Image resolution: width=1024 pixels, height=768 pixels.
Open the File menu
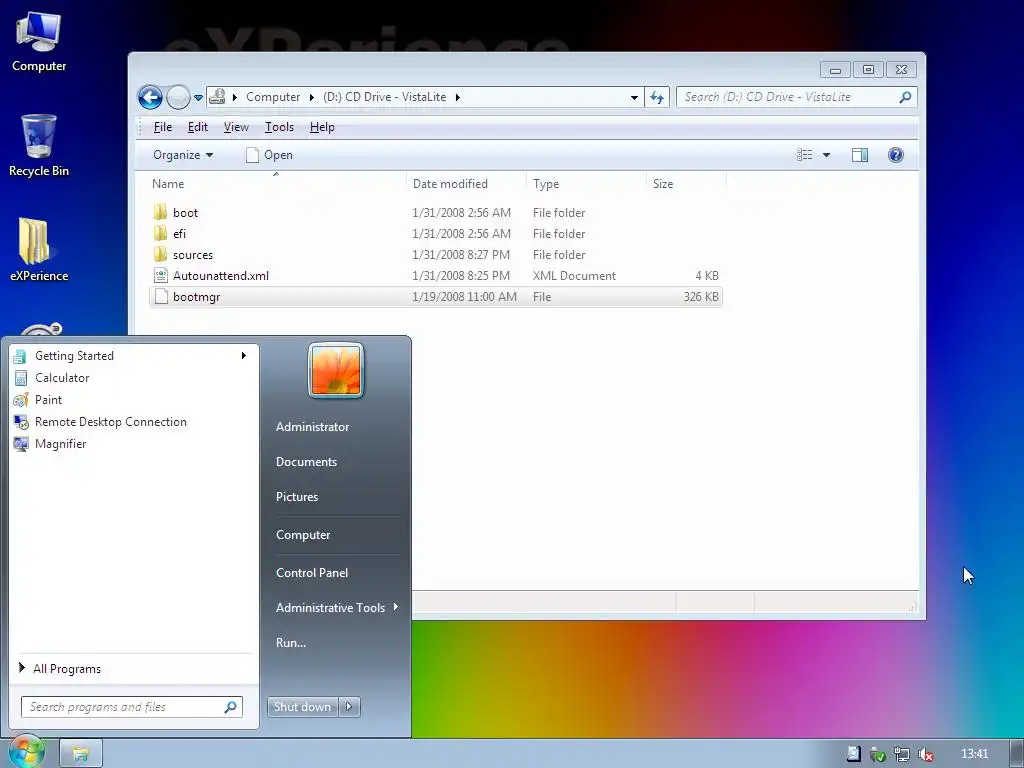[163, 127]
